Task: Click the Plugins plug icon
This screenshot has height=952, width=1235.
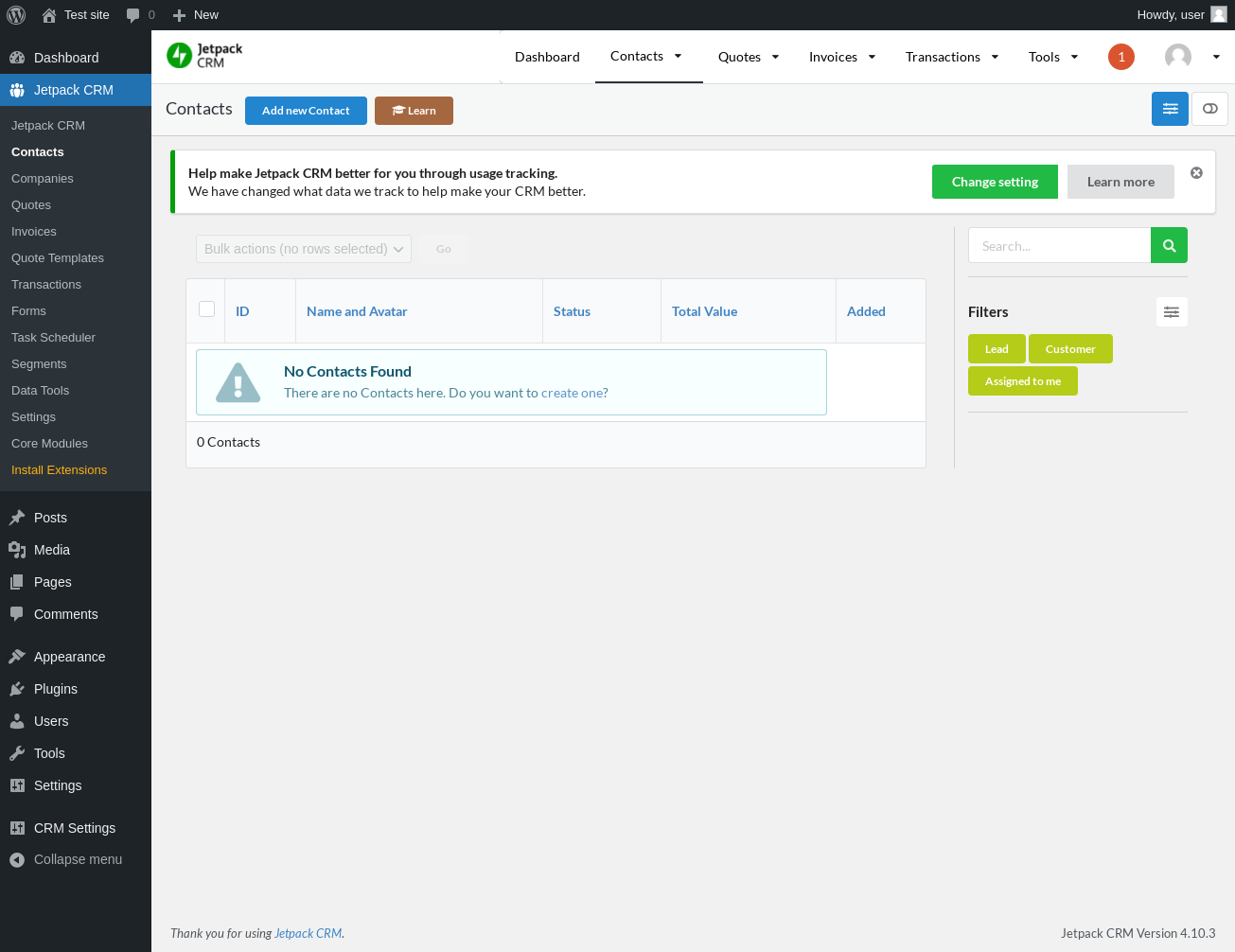Action: pyautogui.click(x=17, y=689)
